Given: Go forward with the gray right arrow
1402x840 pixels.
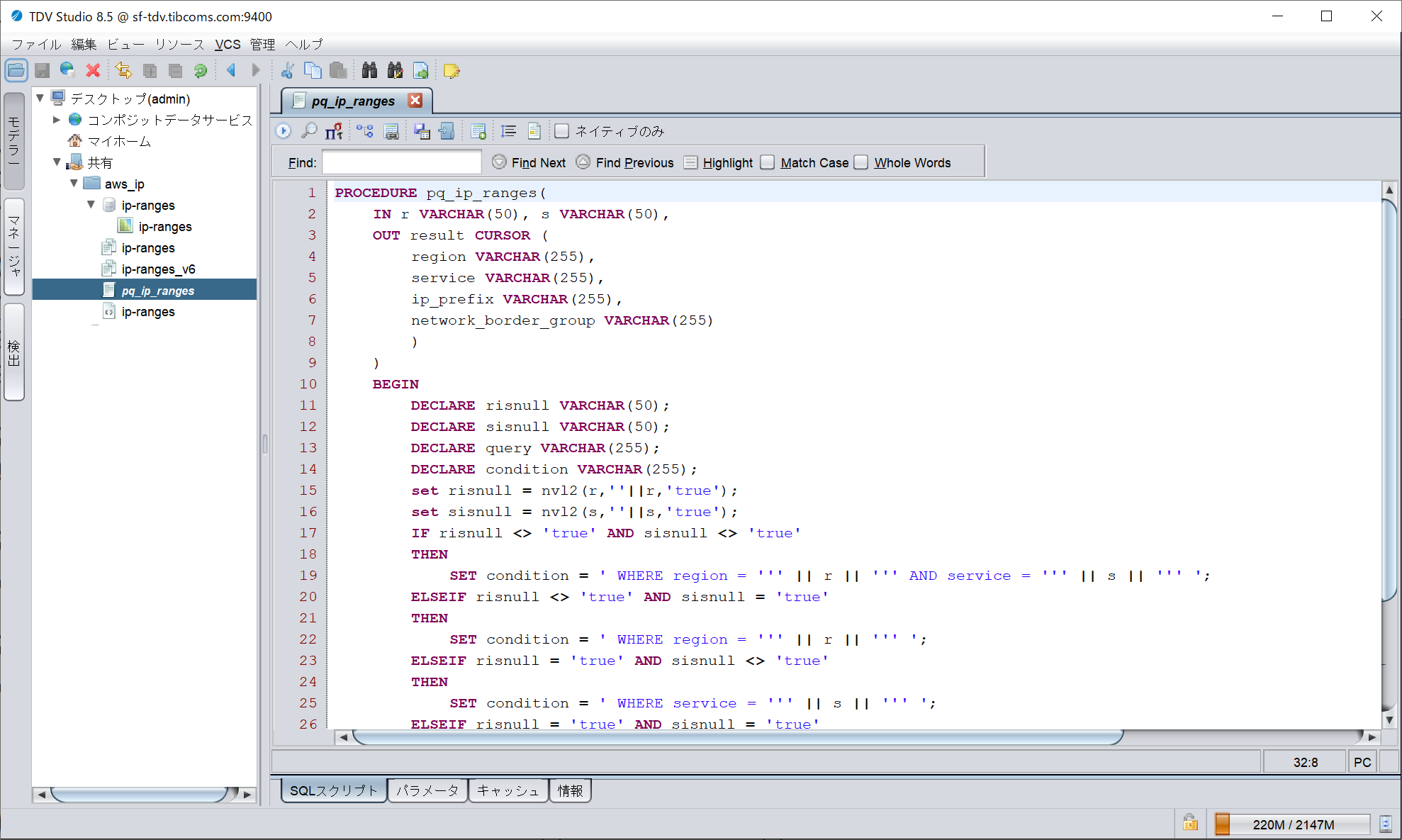Looking at the screenshot, I should [x=256, y=70].
